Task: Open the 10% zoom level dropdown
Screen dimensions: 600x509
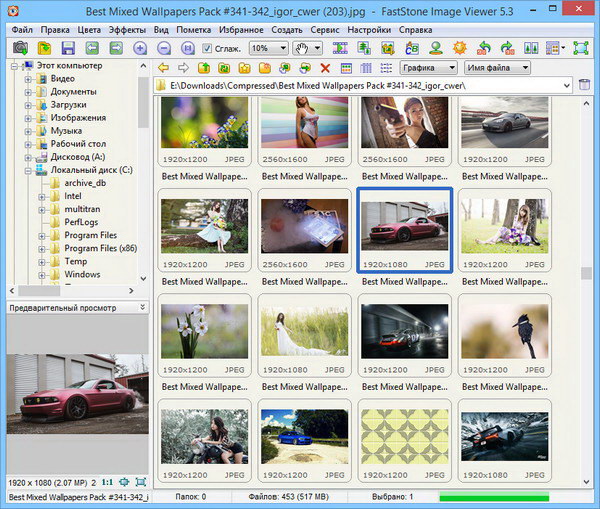Action: (267, 48)
